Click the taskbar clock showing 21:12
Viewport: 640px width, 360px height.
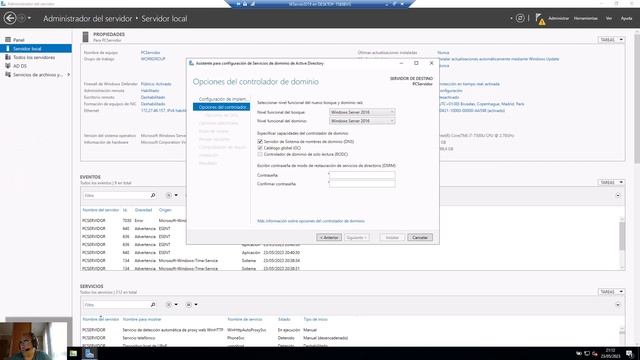tap(610, 353)
